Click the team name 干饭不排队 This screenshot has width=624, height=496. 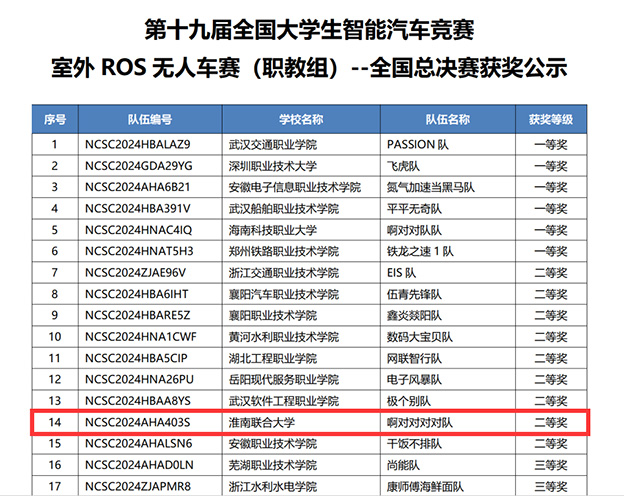(415, 443)
